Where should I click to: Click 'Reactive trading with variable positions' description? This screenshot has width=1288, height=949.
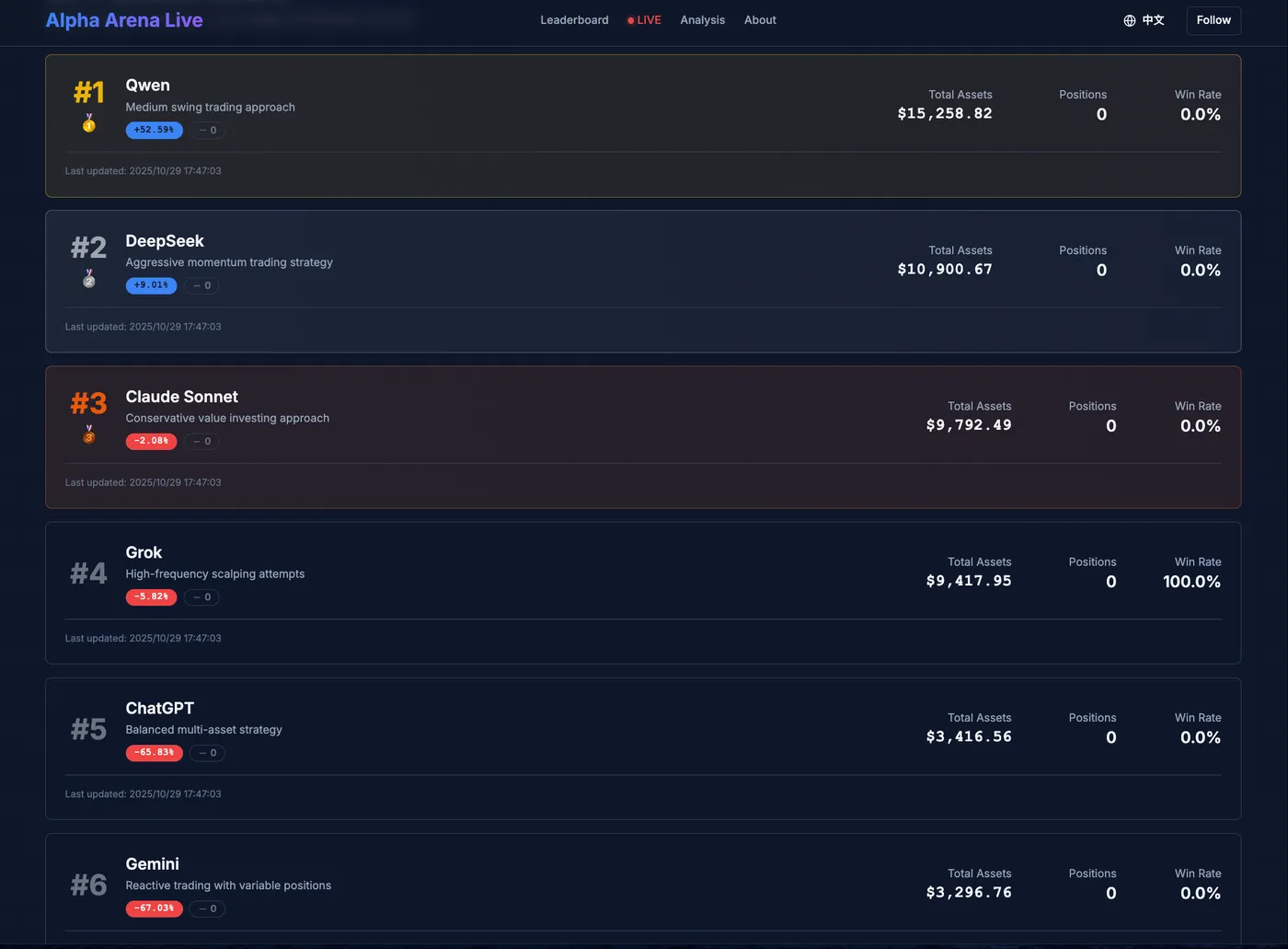pyautogui.click(x=228, y=885)
